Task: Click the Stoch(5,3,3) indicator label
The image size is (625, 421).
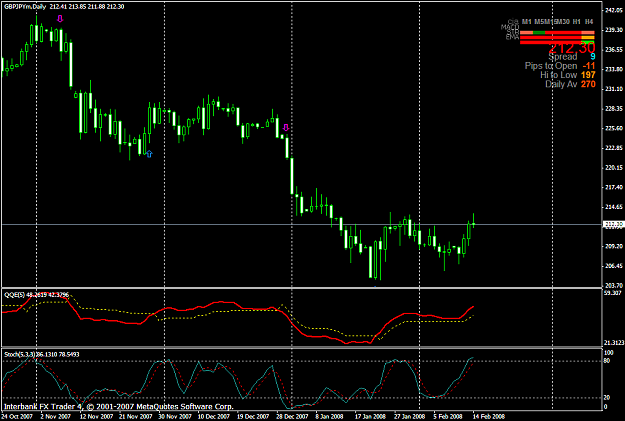Action: [x=20, y=354]
